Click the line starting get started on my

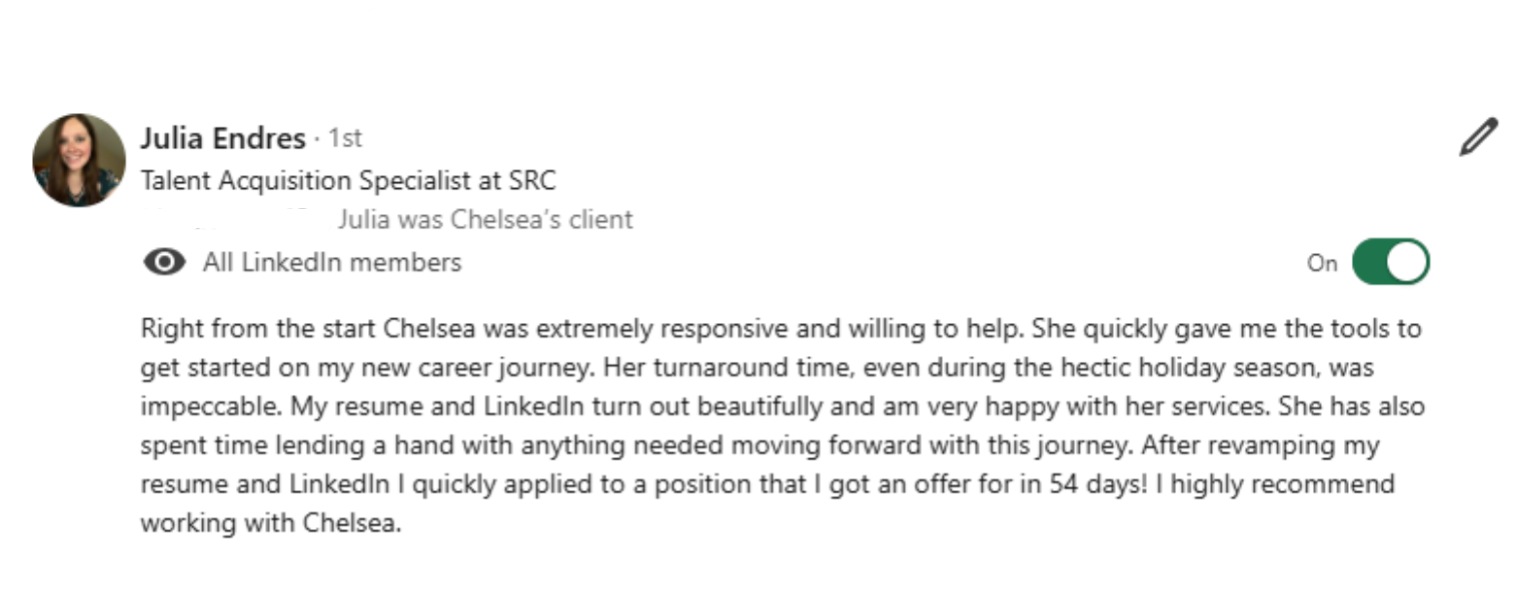(757, 368)
